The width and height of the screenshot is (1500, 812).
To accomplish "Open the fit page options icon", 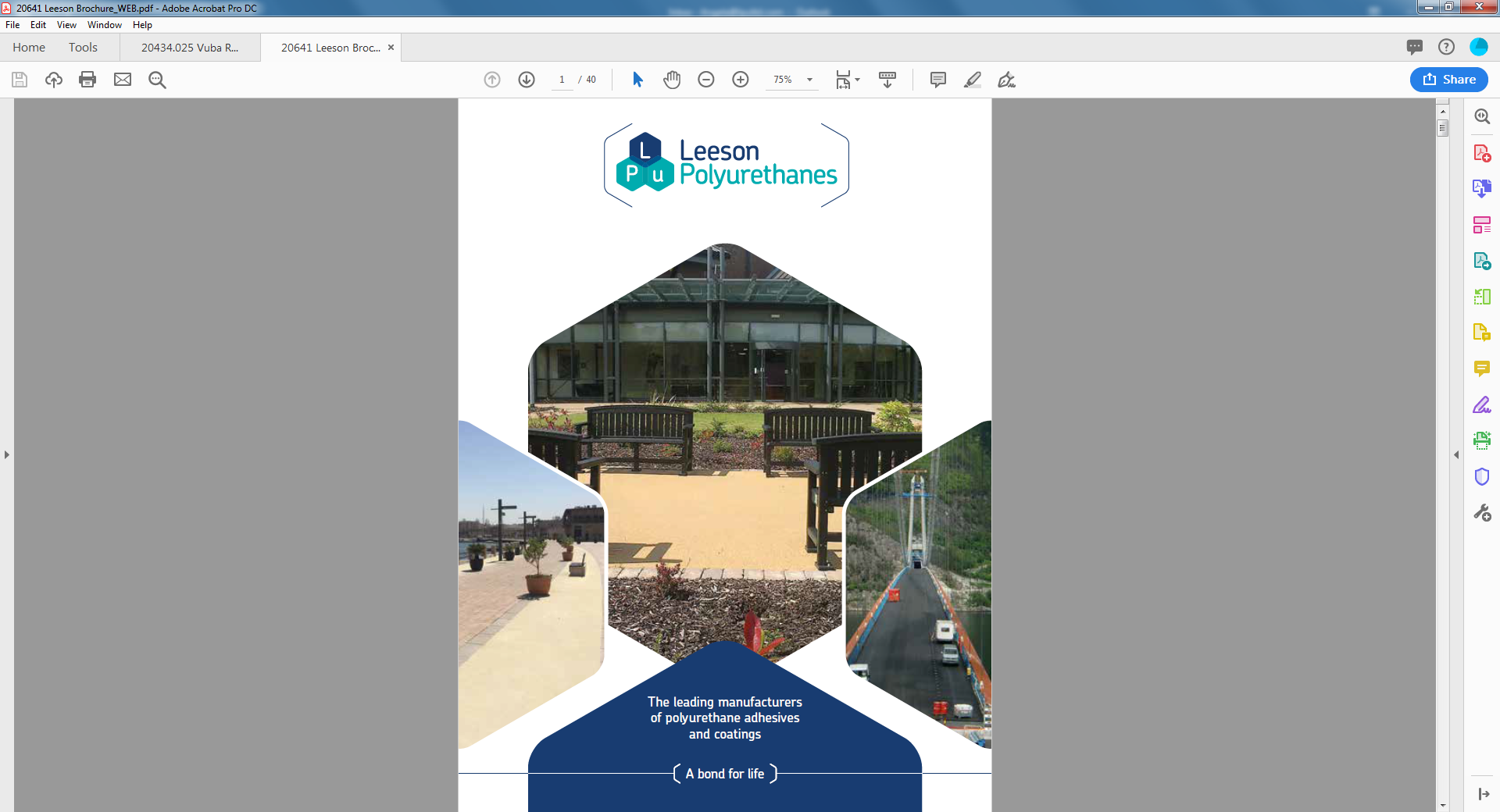I will (x=848, y=80).
